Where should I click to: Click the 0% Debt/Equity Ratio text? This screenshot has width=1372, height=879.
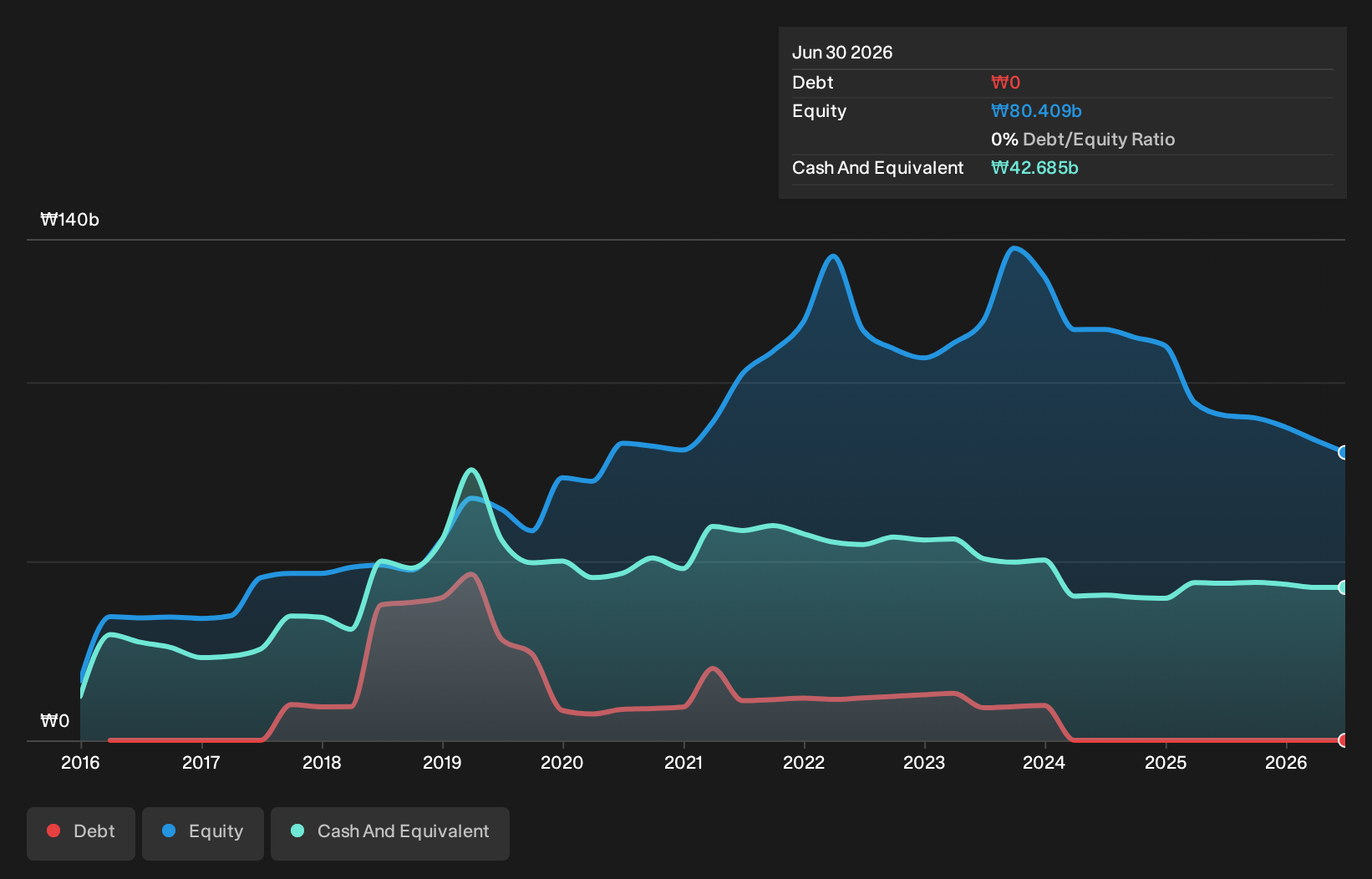click(1083, 140)
